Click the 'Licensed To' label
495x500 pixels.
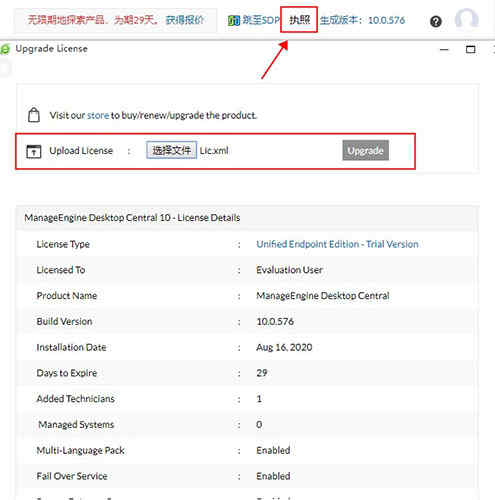[x=61, y=270]
